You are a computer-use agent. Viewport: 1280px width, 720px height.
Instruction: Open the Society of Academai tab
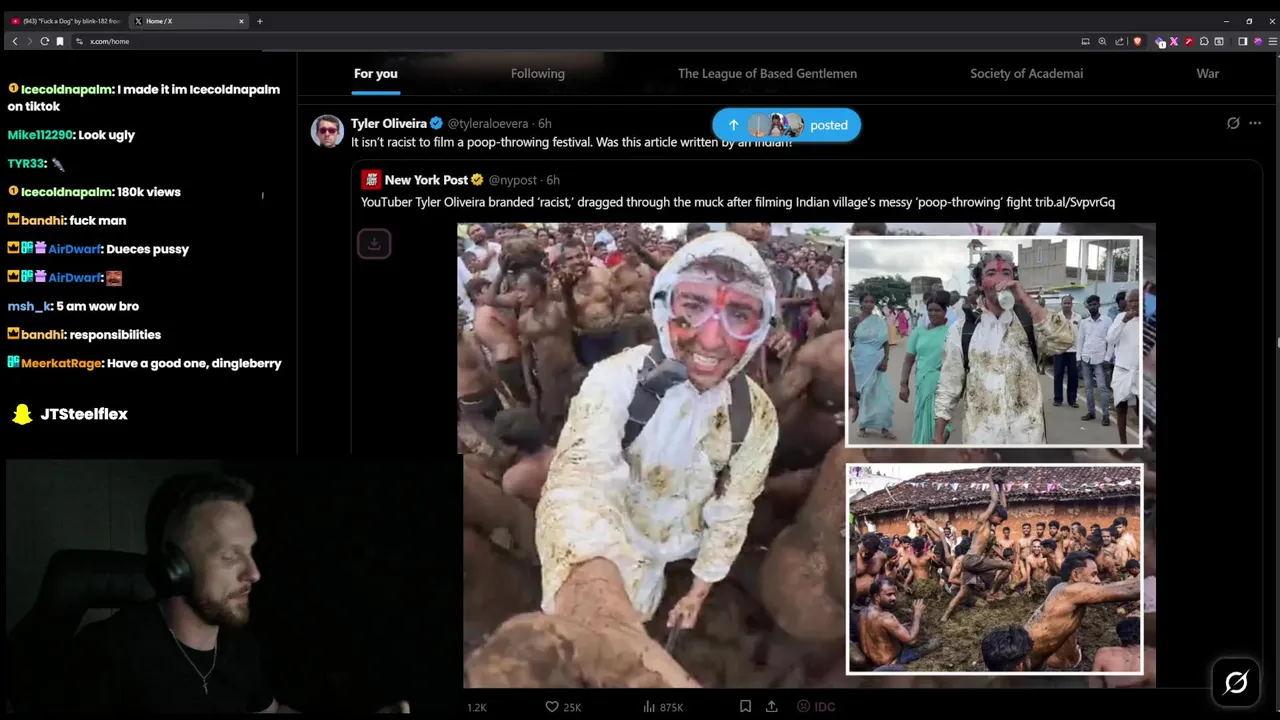(1026, 73)
